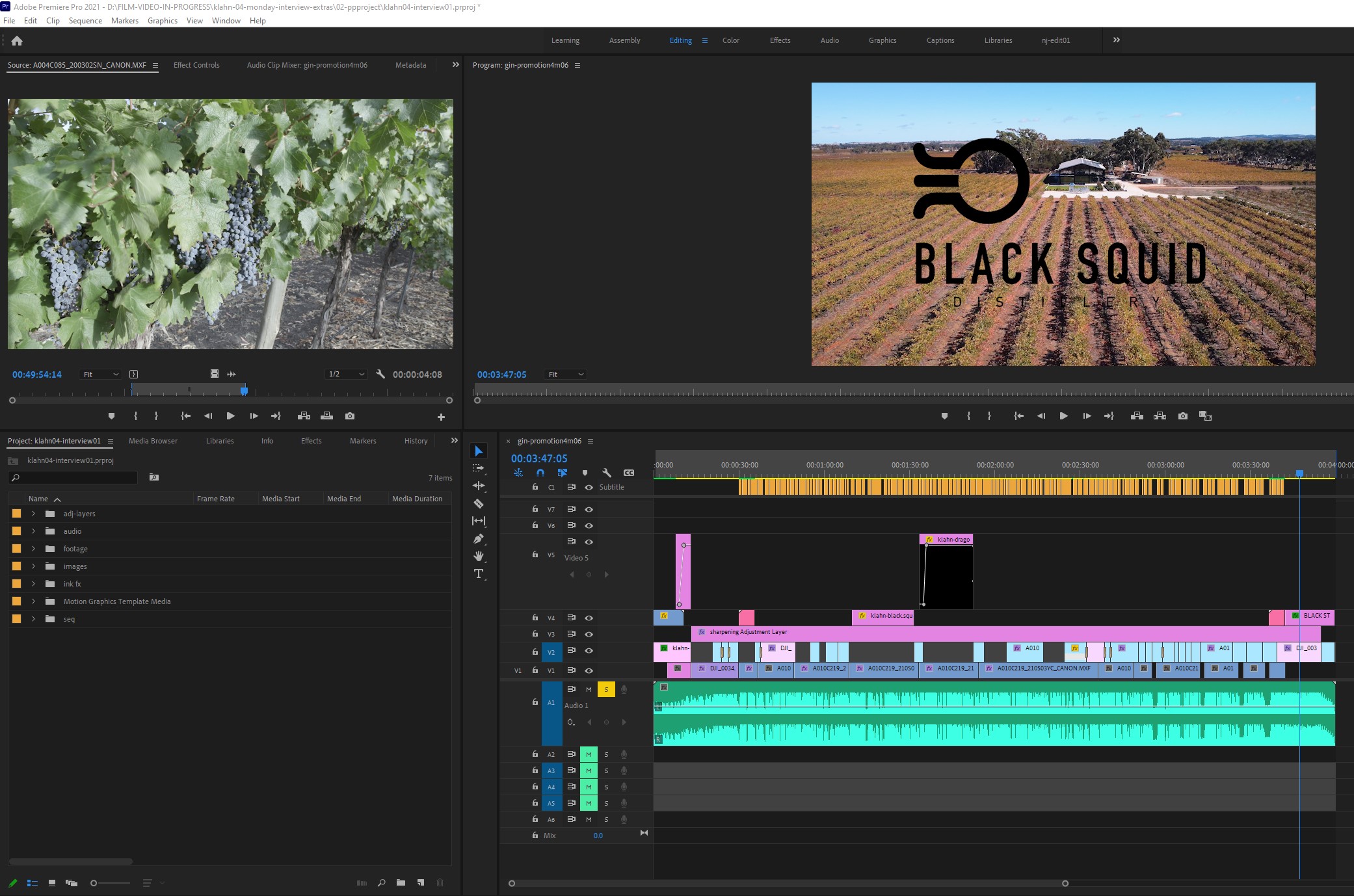Expand the seq bin

pyautogui.click(x=33, y=619)
